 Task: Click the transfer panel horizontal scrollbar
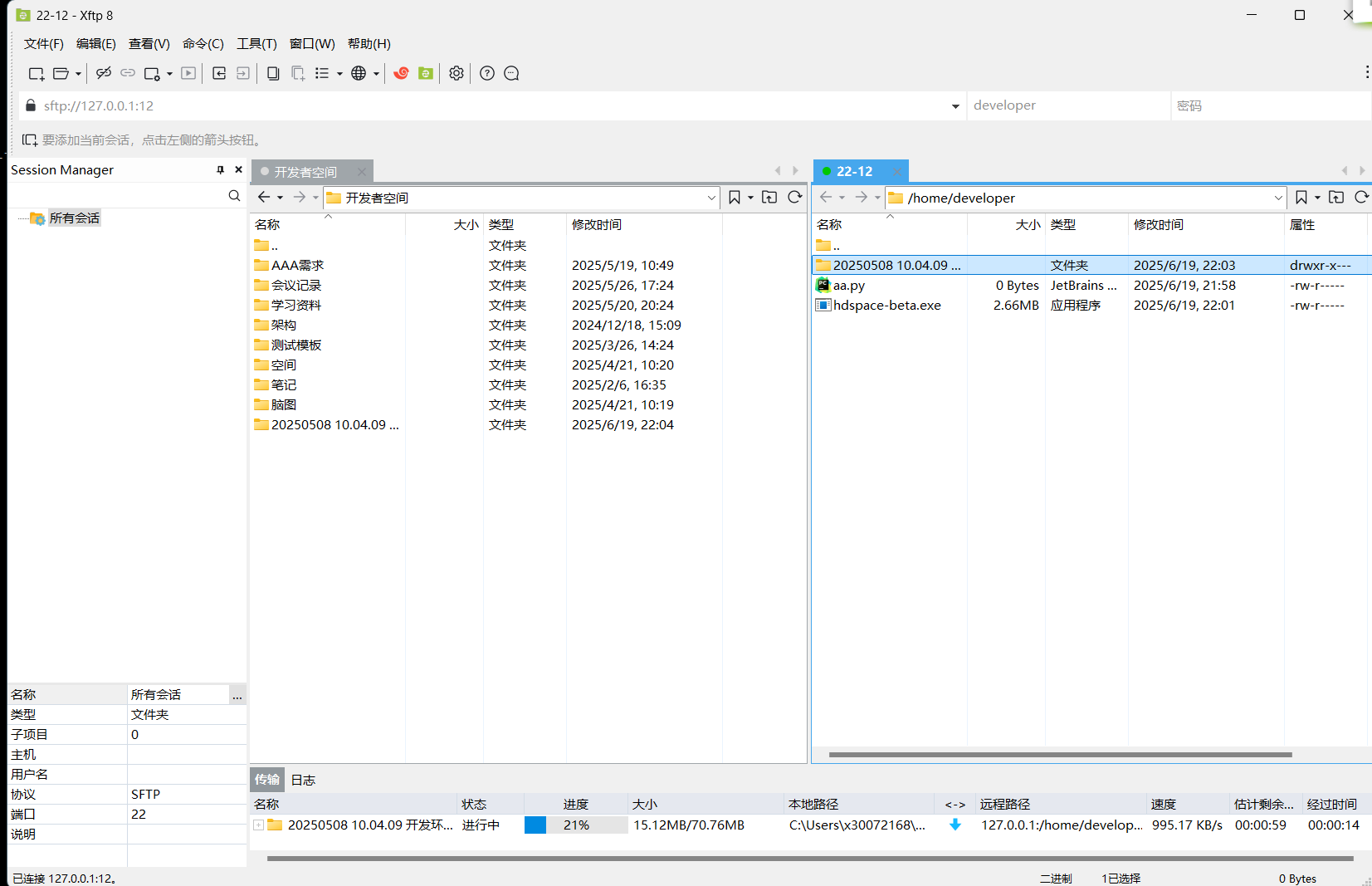point(810,859)
